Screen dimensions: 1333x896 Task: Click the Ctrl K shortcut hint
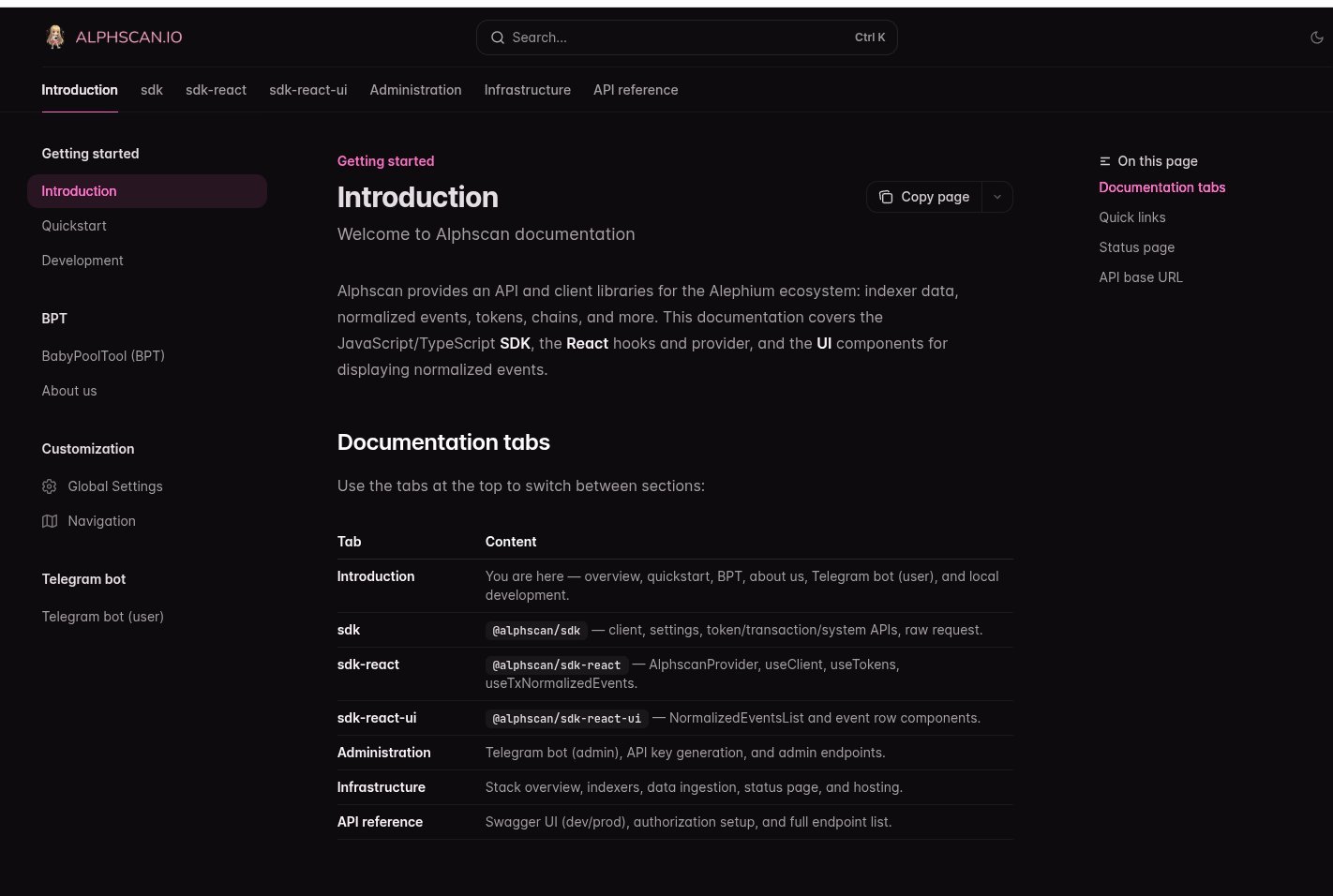point(870,37)
